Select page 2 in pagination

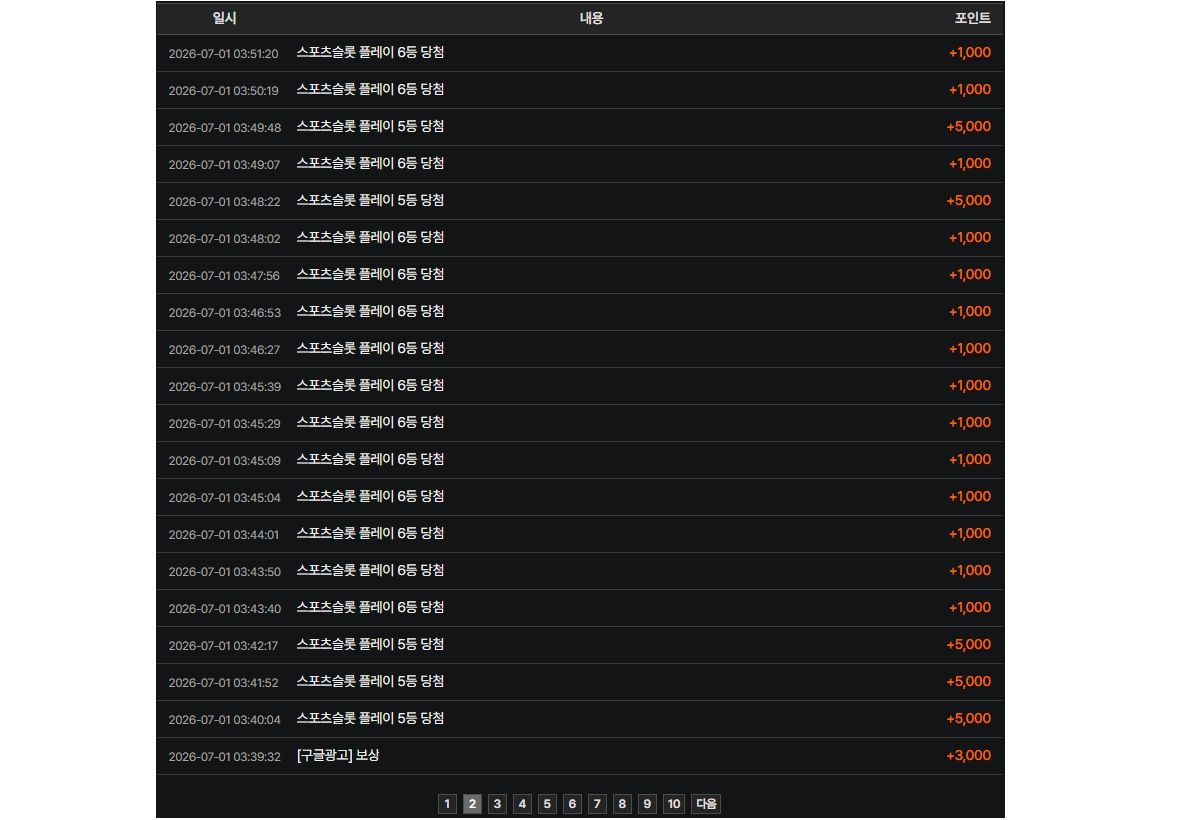472,803
